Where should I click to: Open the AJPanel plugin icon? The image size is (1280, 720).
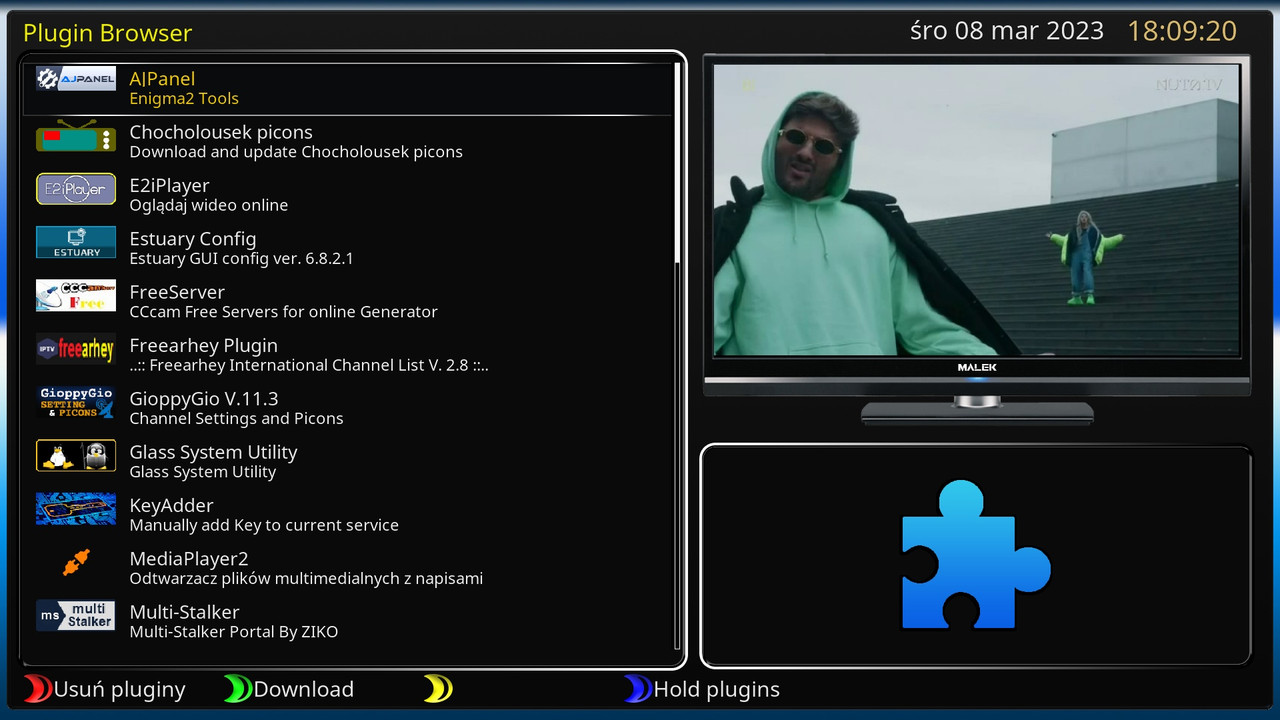[76, 79]
